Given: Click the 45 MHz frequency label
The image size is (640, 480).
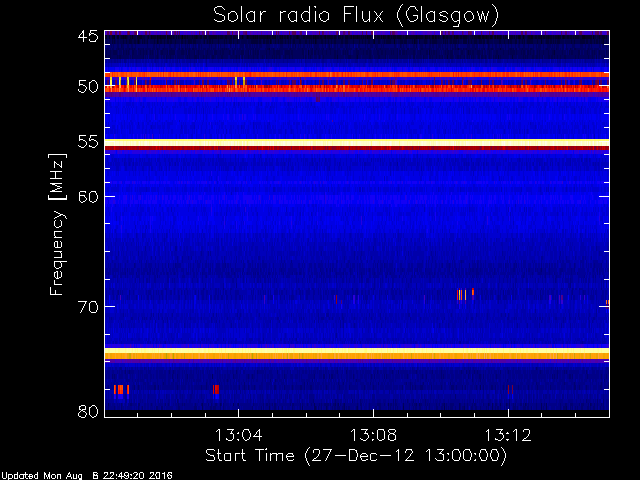Looking at the screenshot, I should (88, 36).
